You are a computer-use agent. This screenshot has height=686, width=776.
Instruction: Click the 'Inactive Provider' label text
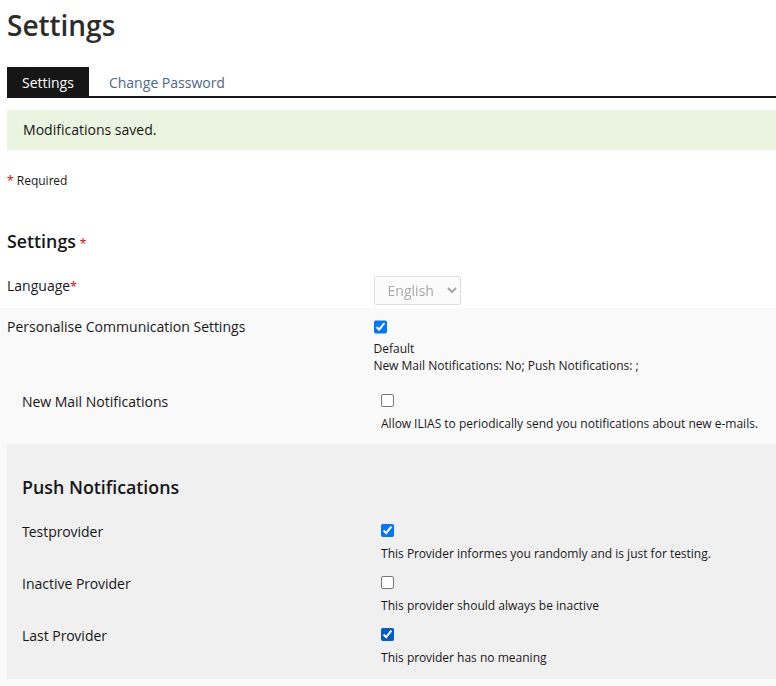coord(76,584)
